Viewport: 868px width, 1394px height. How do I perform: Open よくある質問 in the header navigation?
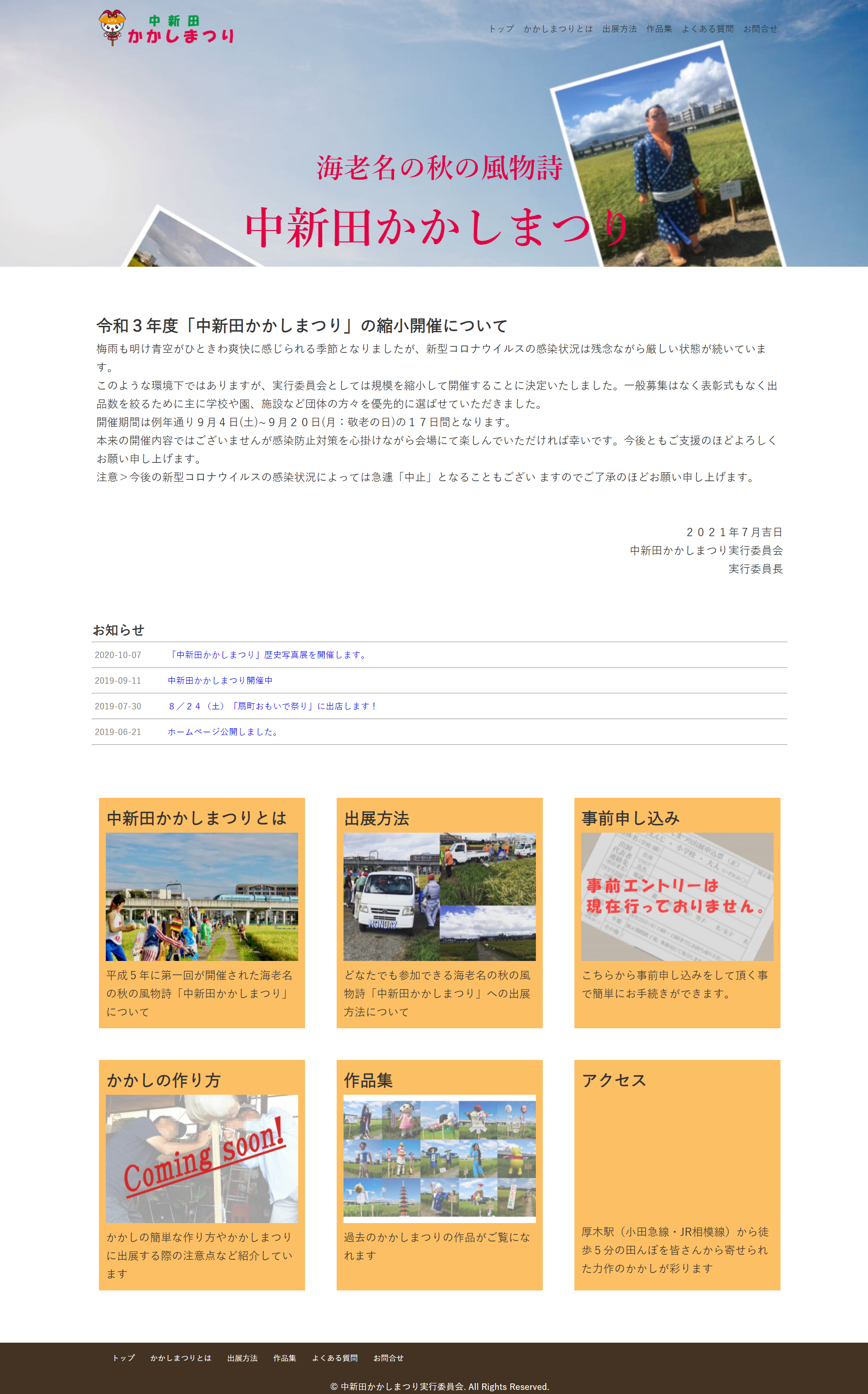[707, 29]
